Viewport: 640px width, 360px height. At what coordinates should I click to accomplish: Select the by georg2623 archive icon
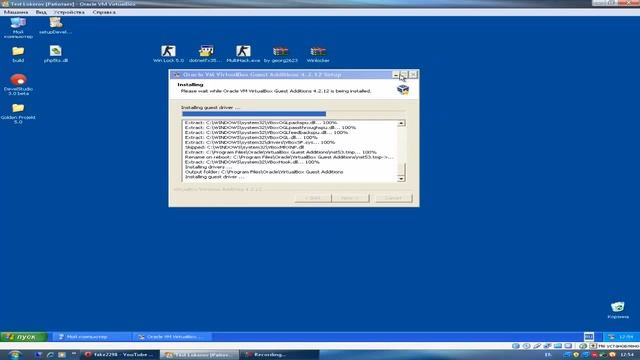(280, 54)
